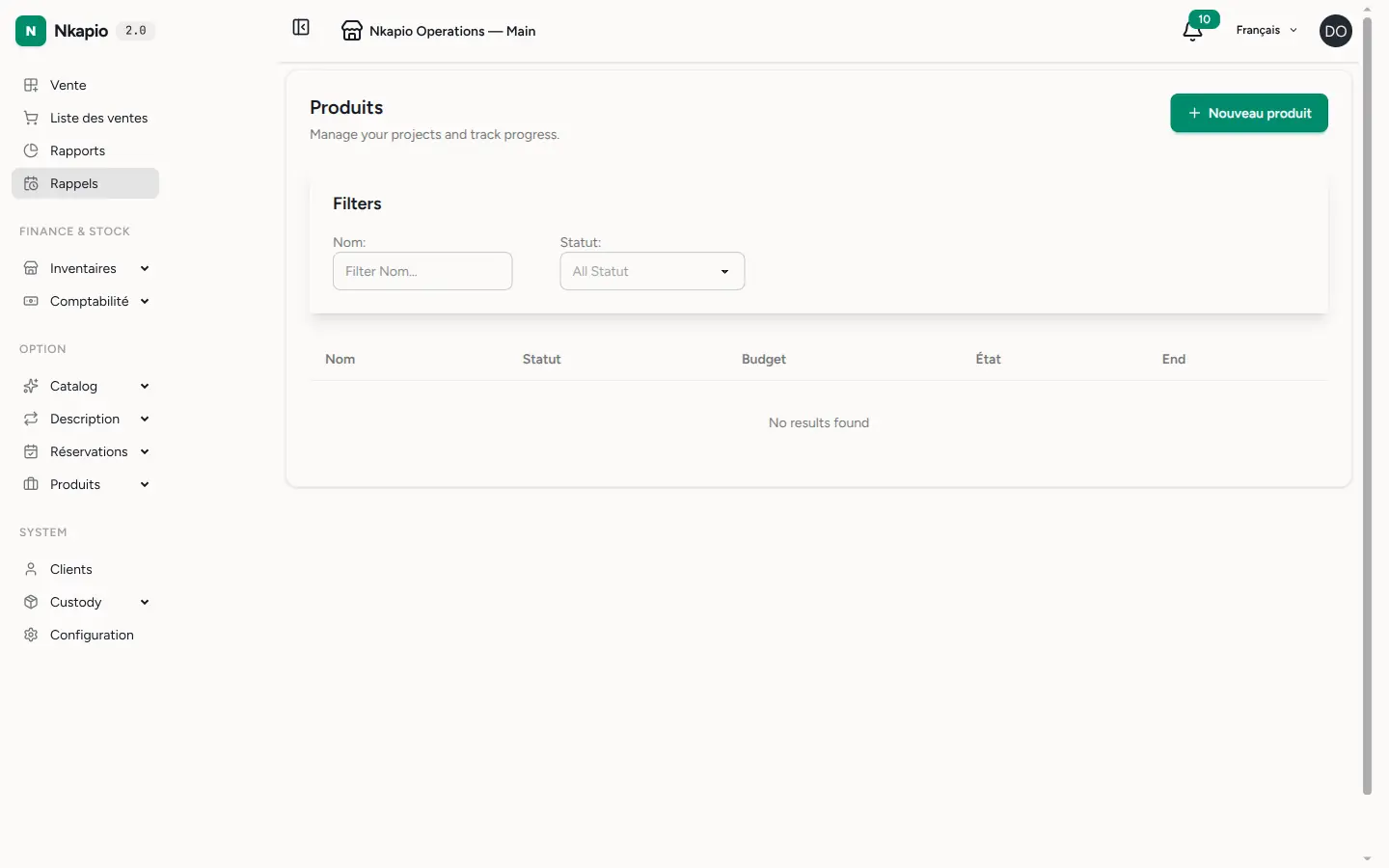Click the Nouveau produit button
The width and height of the screenshot is (1389, 868).
pos(1249,113)
